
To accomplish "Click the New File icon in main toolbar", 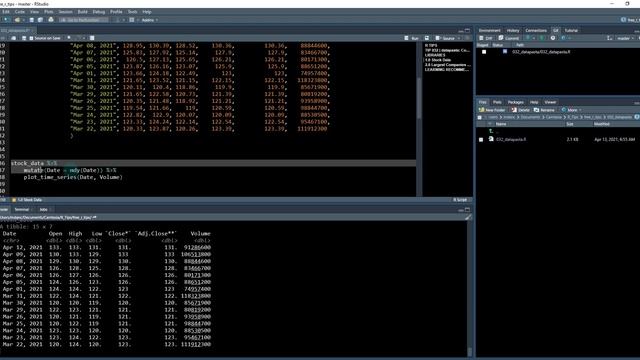I will tap(6, 20).
